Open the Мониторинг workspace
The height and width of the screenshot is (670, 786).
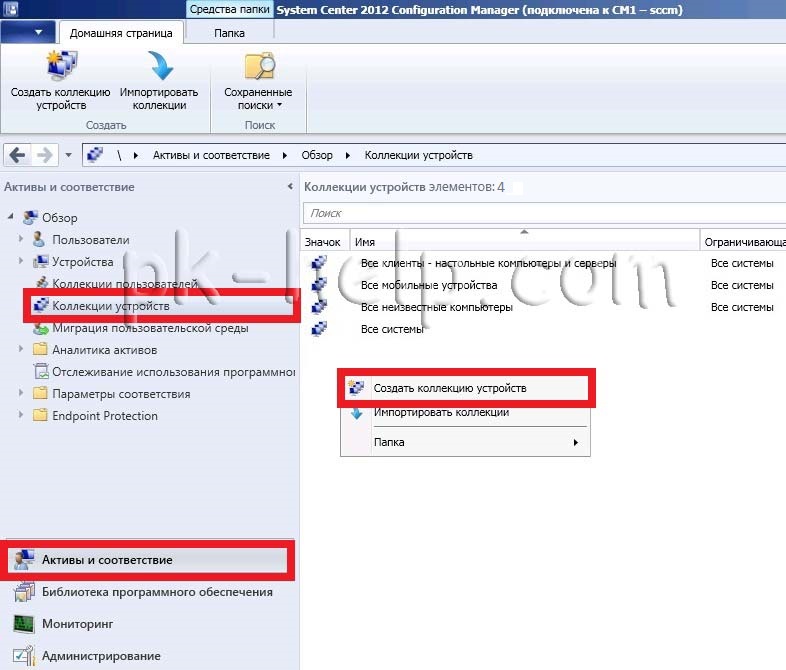coord(149,624)
